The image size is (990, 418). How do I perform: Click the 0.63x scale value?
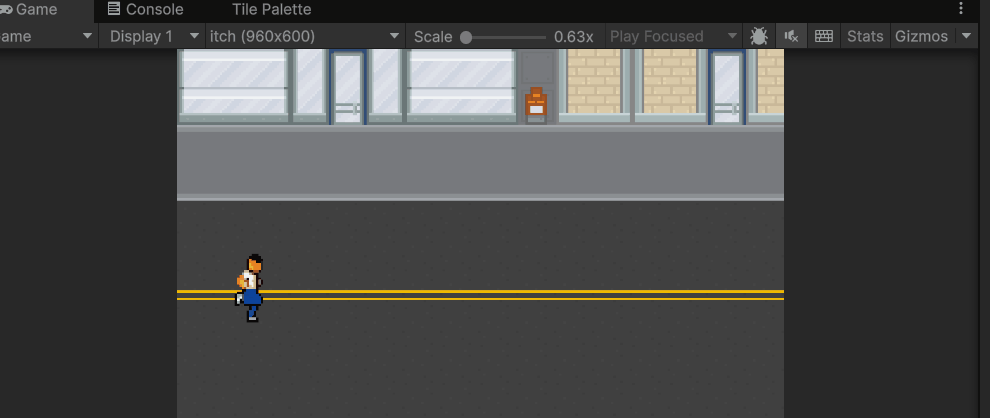pos(573,37)
